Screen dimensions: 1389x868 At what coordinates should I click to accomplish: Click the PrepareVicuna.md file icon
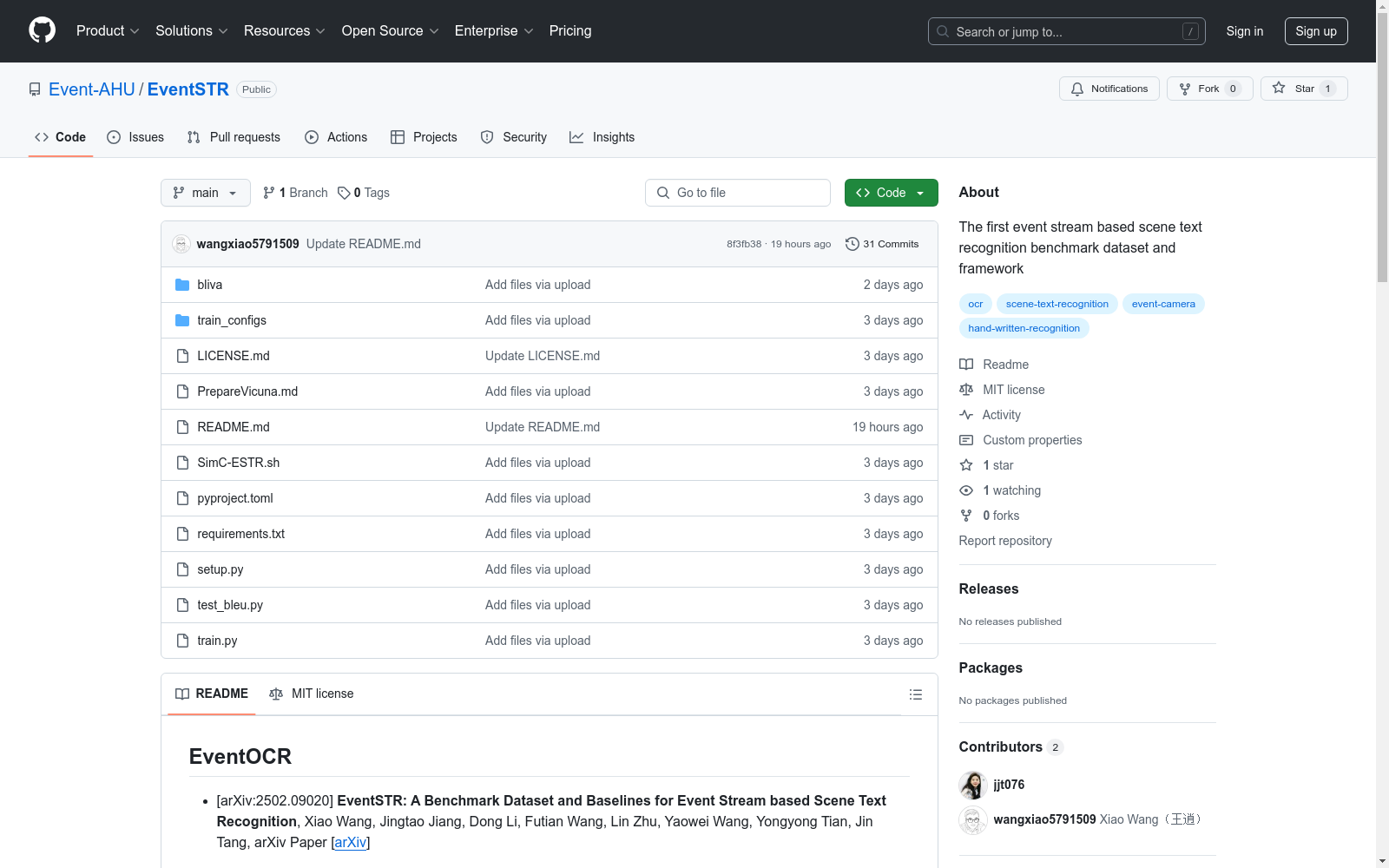(182, 391)
